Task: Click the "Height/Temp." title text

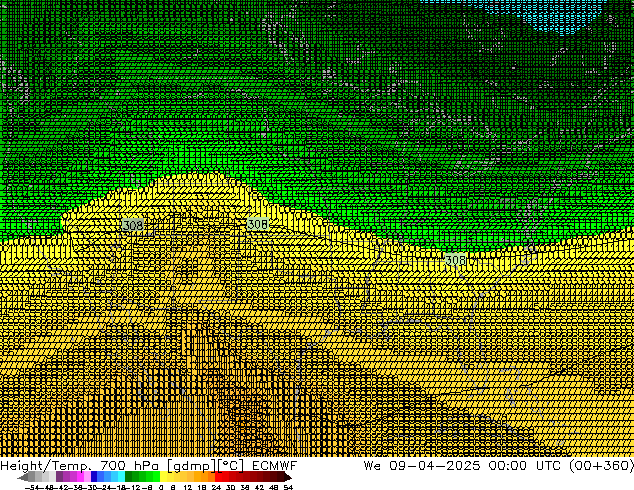Action: click(x=44, y=466)
